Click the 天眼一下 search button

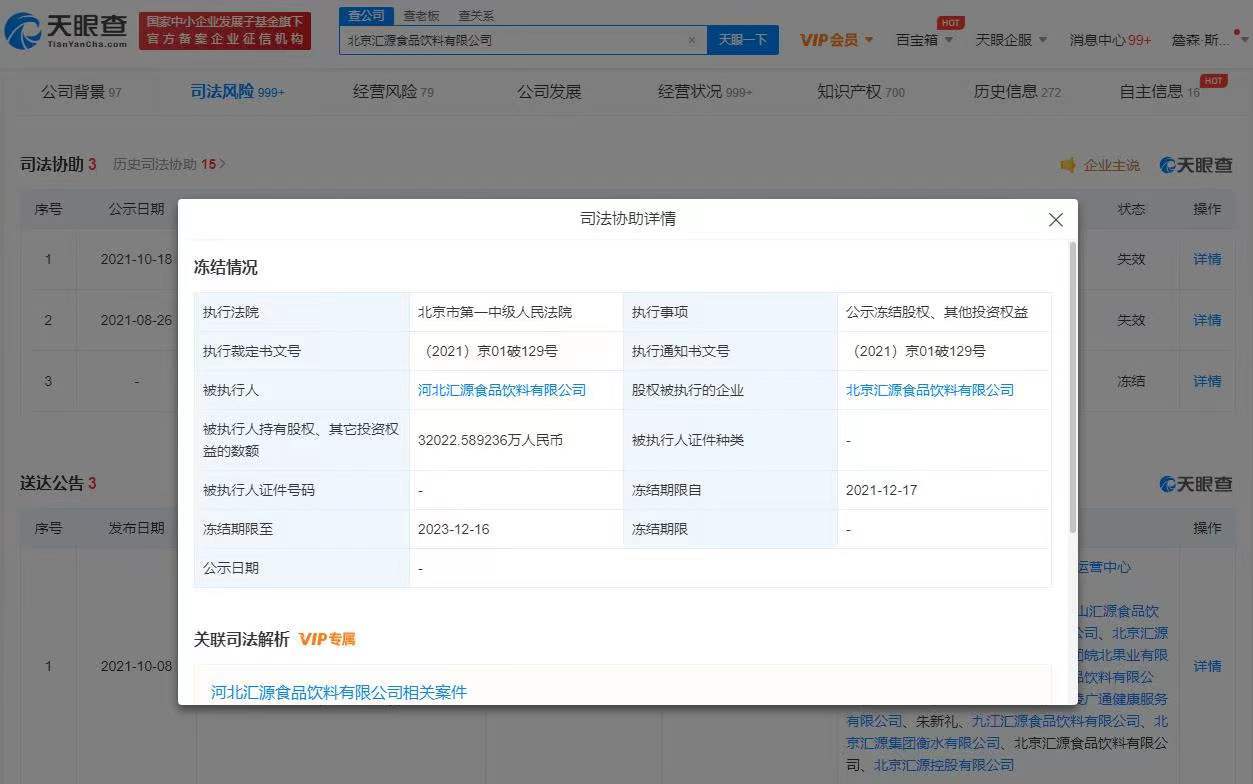pyautogui.click(x=743, y=40)
